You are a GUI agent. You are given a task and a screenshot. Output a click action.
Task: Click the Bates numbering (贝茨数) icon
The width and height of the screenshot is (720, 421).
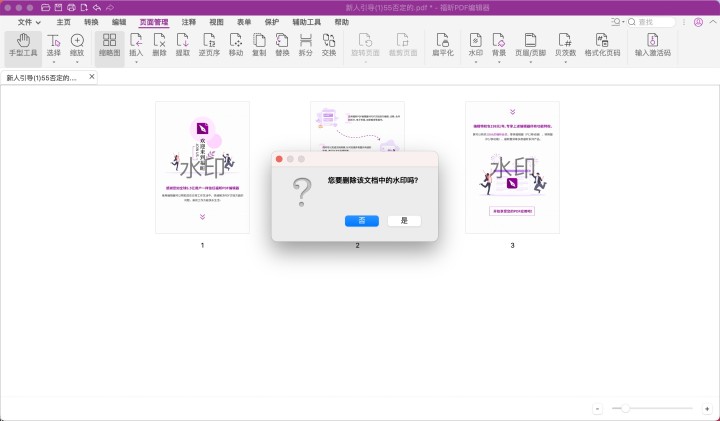pos(565,45)
